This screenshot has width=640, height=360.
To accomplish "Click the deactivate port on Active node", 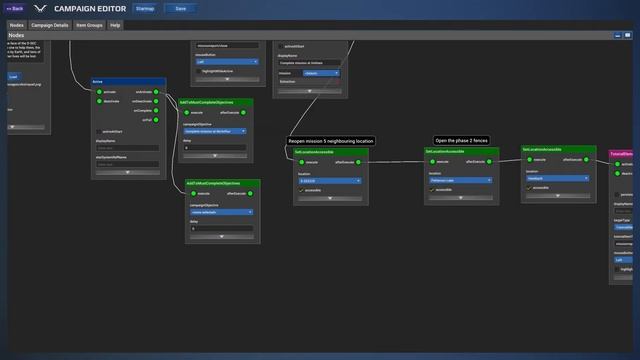I will pyautogui.click(x=99, y=101).
